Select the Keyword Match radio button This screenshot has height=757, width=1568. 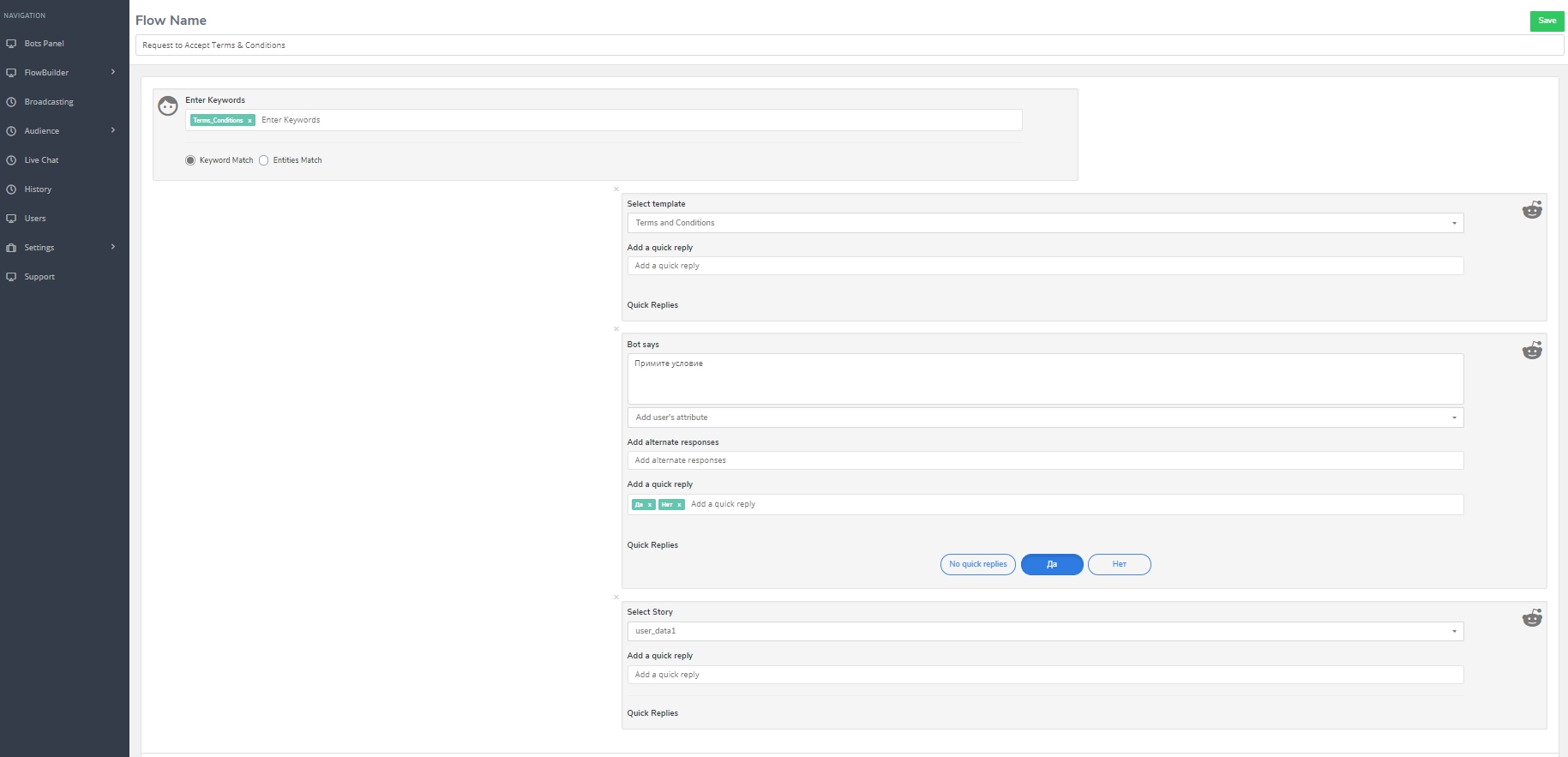(x=190, y=160)
